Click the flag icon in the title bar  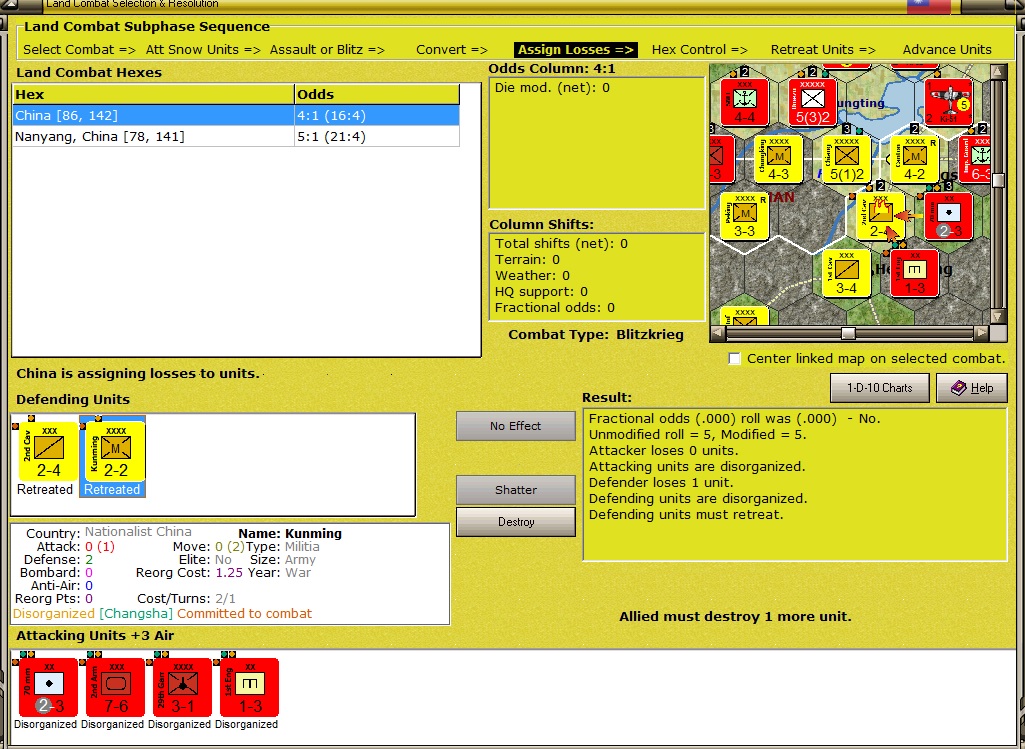[x=929, y=7]
